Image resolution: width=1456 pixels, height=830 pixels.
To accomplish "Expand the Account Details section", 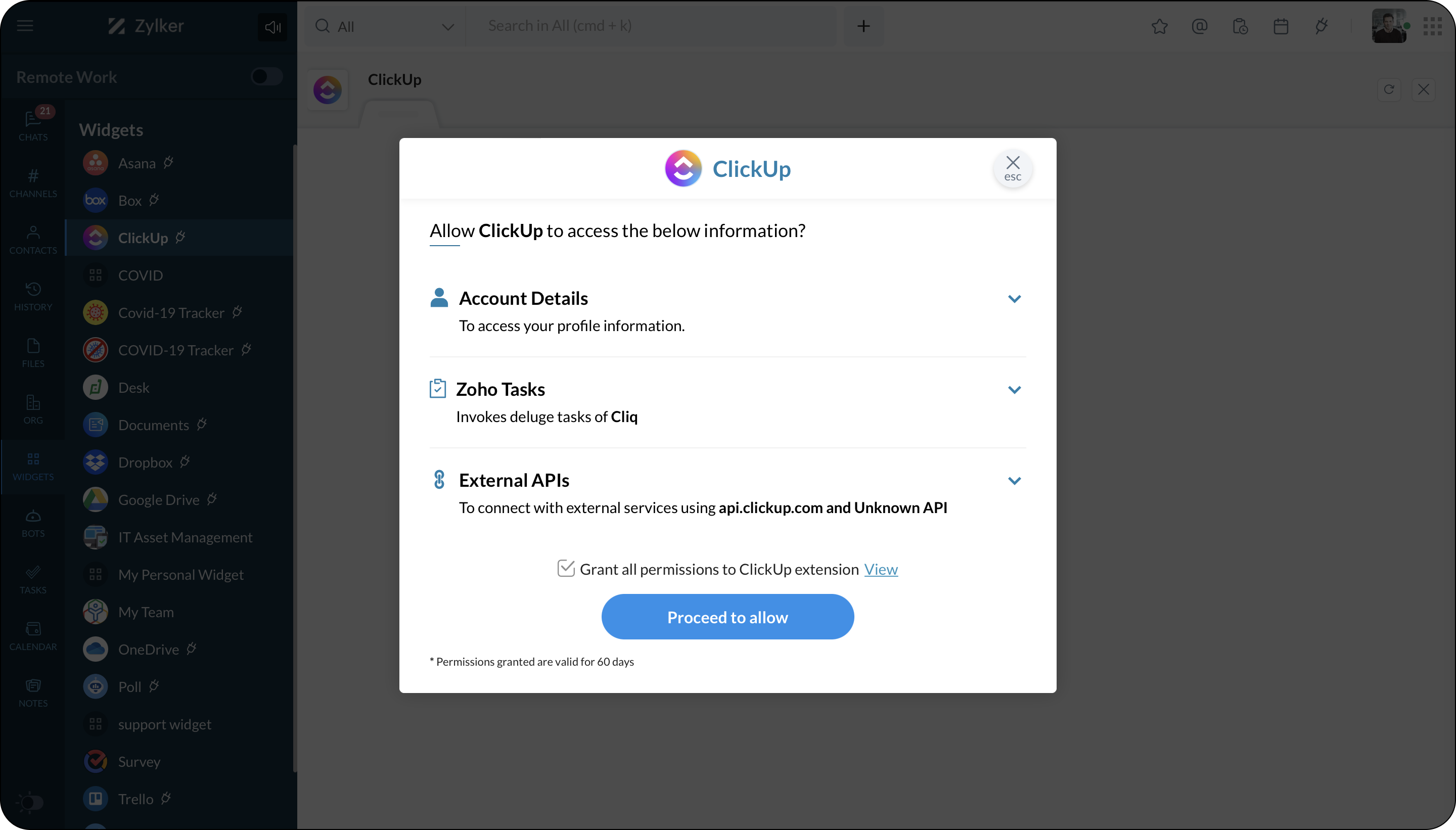I will point(1014,299).
